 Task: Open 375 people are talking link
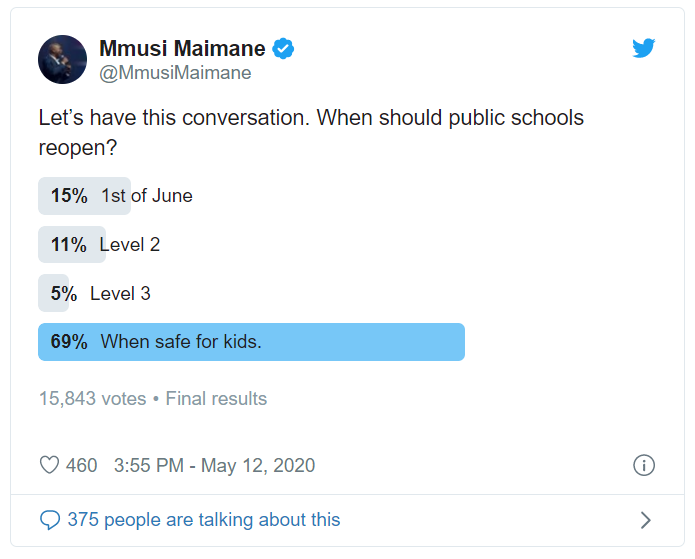click(x=203, y=520)
